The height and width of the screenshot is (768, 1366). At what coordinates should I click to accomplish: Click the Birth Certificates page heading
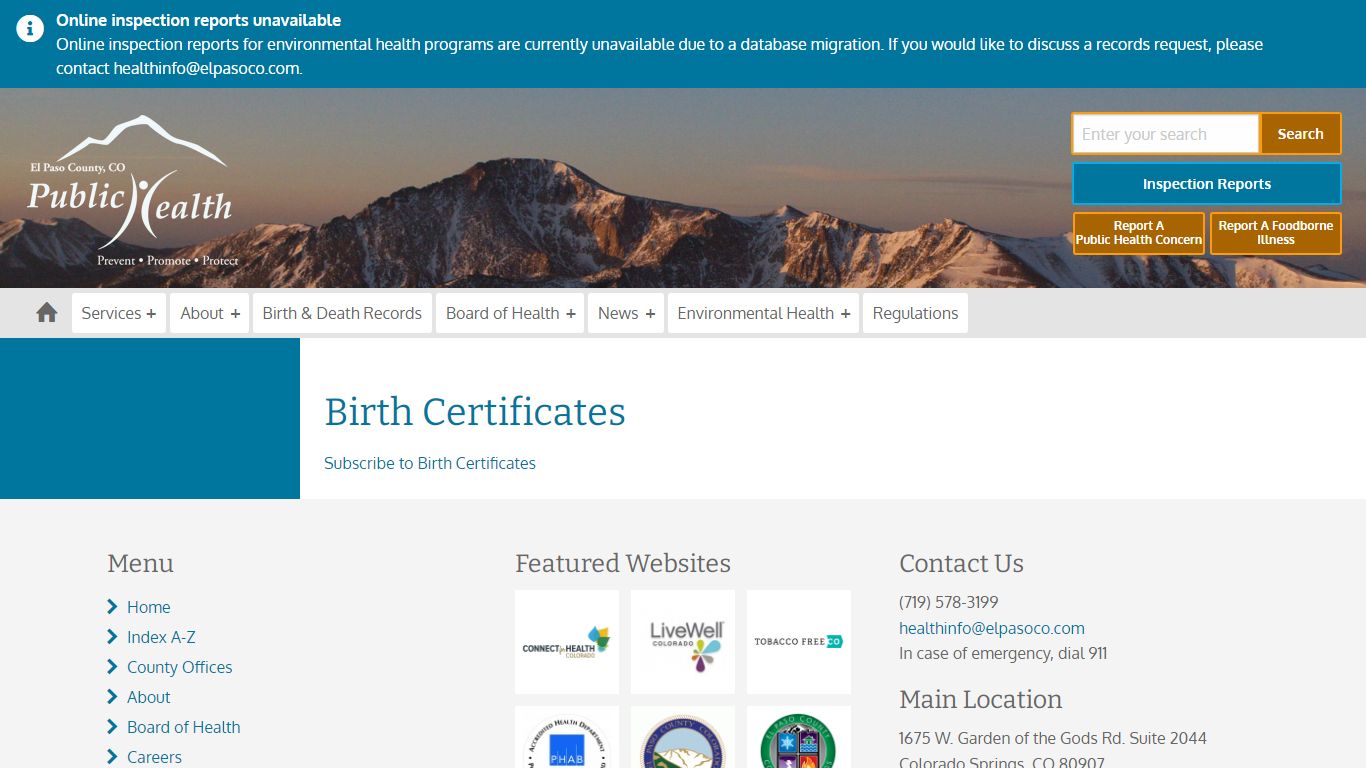pyautogui.click(x=475, y=411)
